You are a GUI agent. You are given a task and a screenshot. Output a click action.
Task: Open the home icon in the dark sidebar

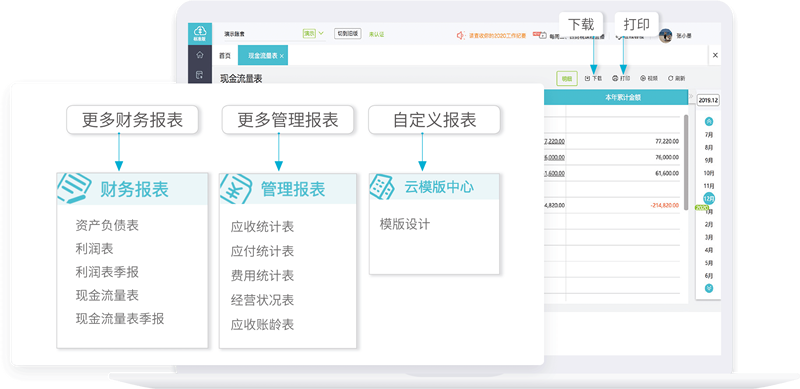199,55
